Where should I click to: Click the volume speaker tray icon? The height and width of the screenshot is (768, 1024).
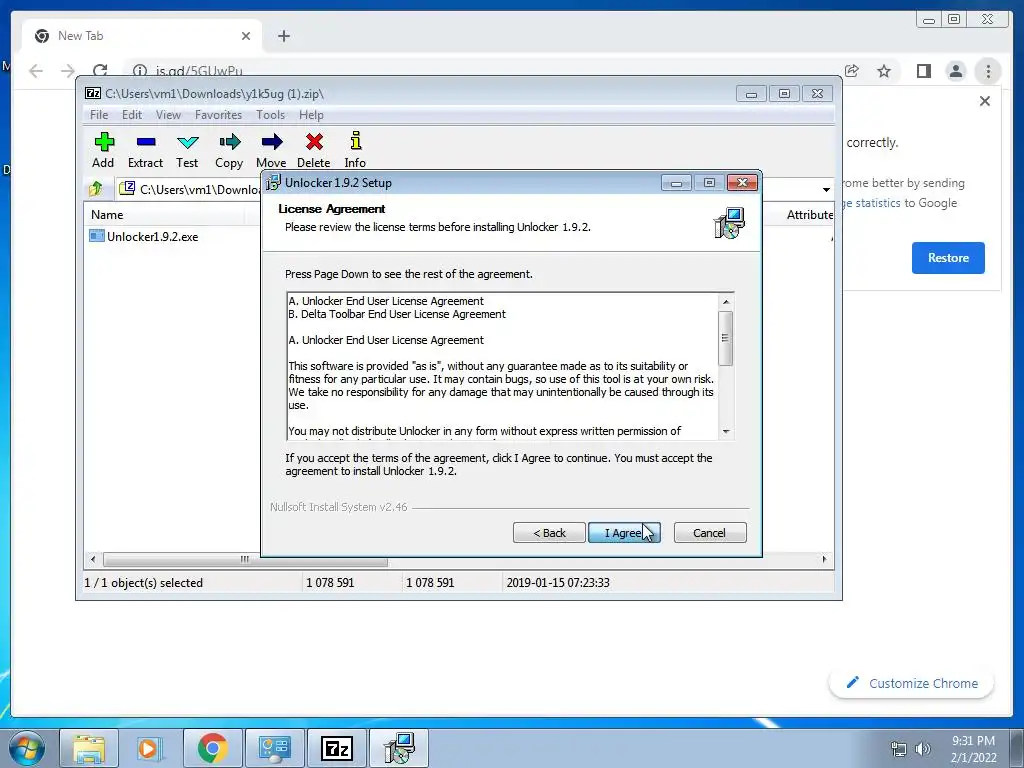(923, 749)
